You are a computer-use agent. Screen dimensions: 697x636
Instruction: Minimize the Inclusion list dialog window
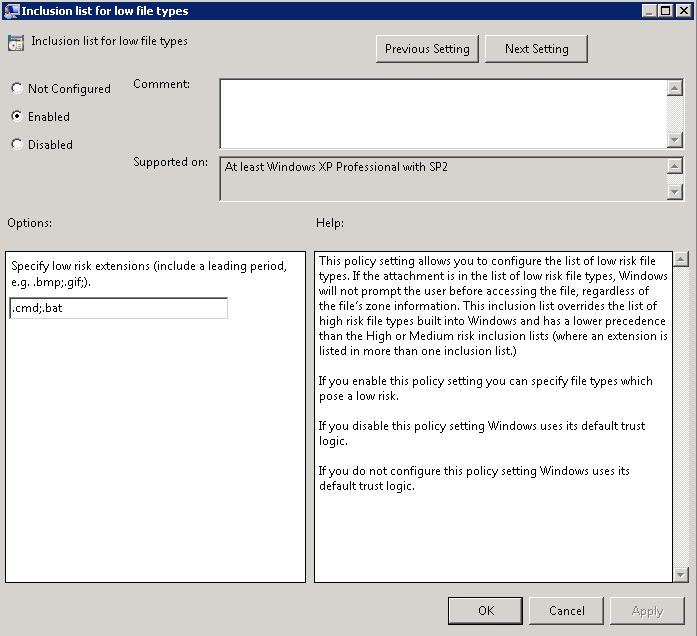point(649,11)
